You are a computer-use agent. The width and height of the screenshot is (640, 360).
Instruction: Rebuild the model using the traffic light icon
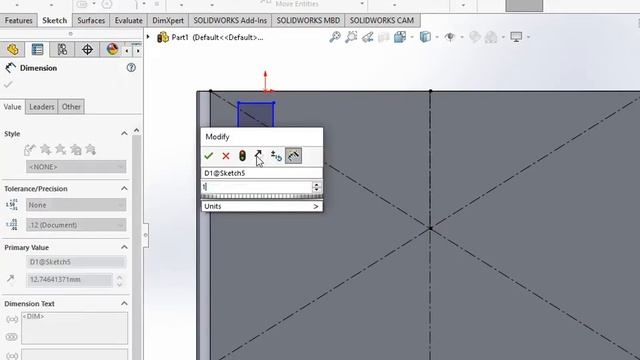point(242,156)
